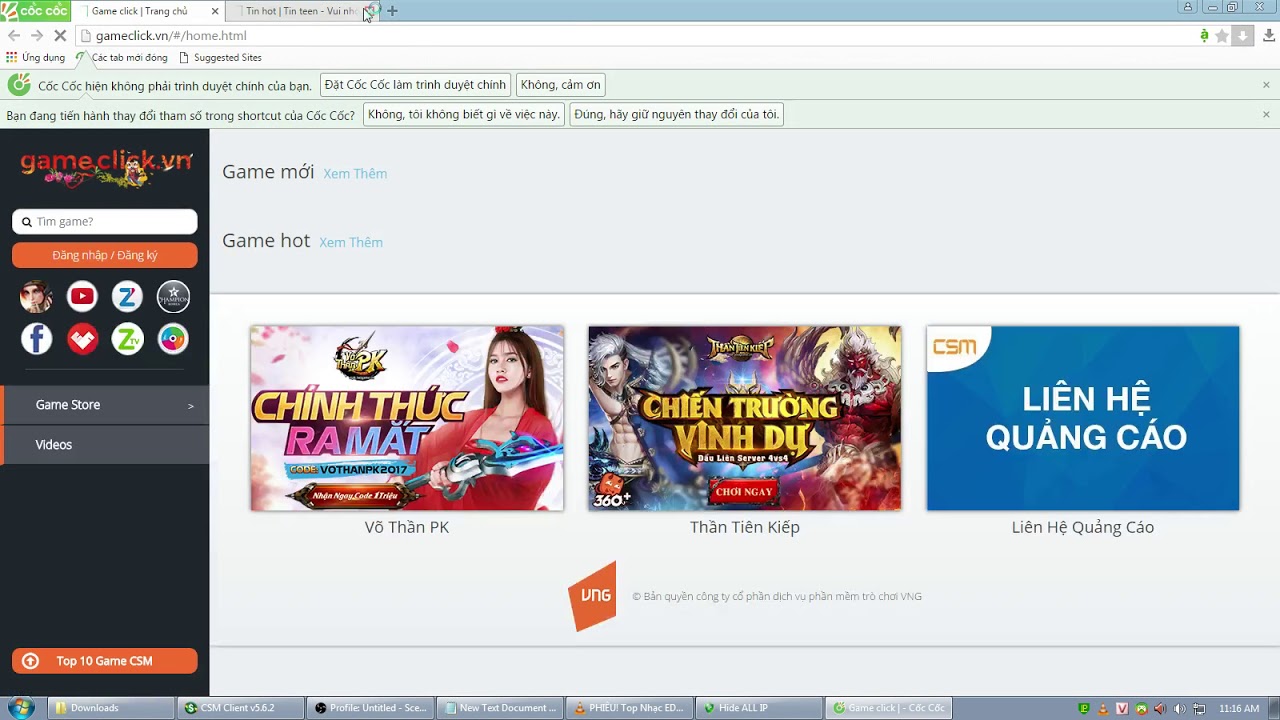This screenshot has height=720, width=1280.
Task: Switch to CSM Client v5.6.2 taskbar item
Action: [240, 708]
